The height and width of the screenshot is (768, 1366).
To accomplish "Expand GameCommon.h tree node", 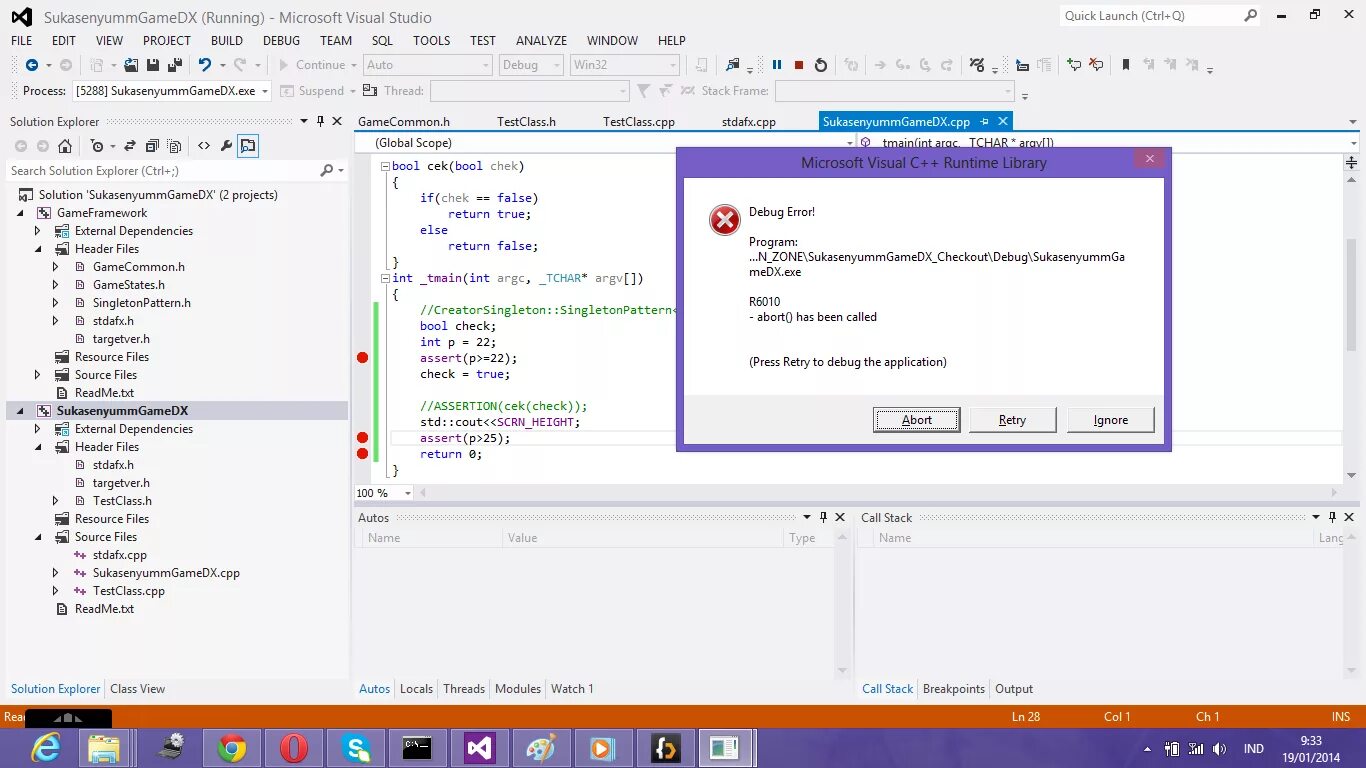I will click(56, 267).
